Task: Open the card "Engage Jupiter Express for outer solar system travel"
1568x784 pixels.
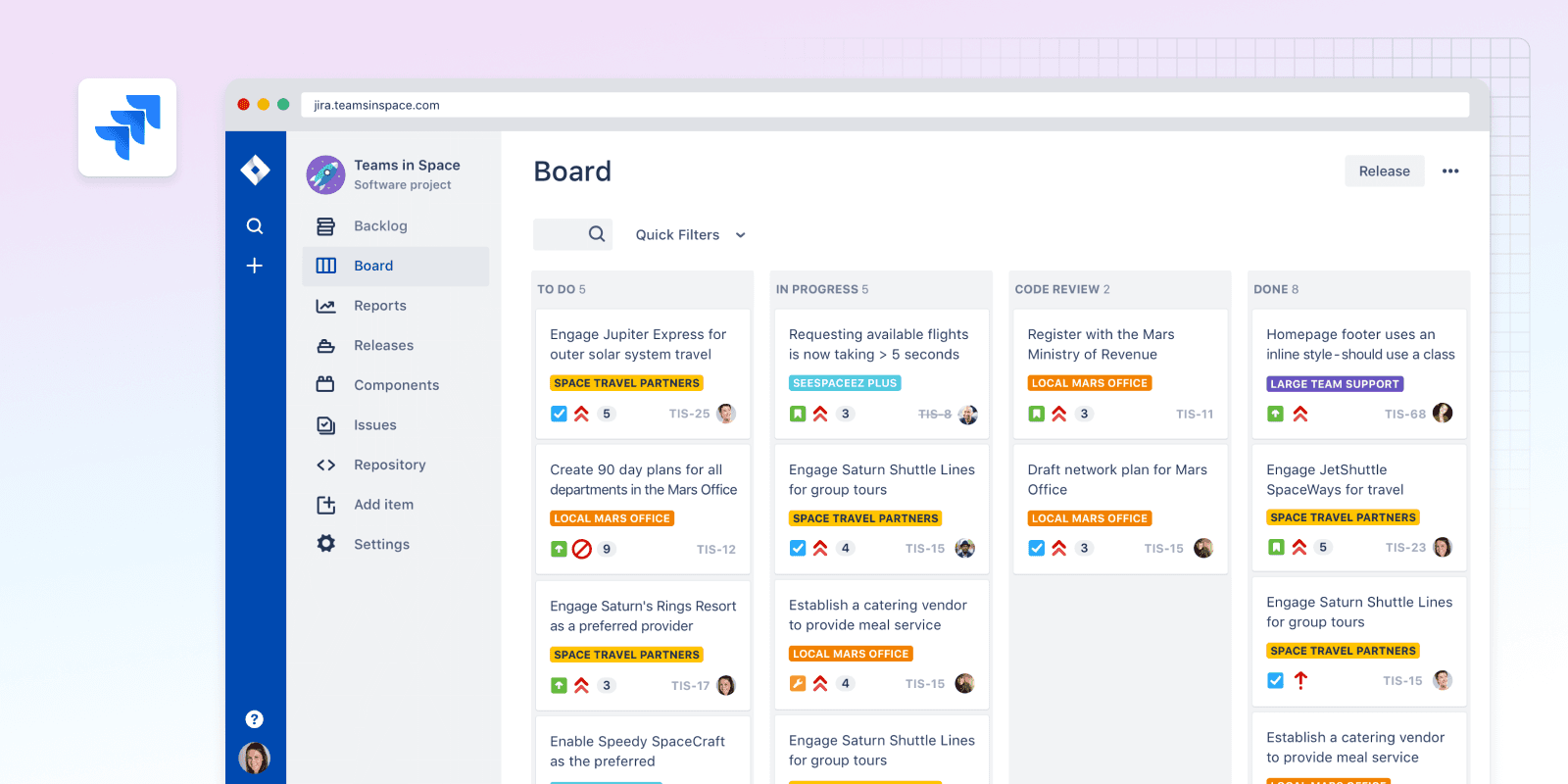Action: point(643,373)
